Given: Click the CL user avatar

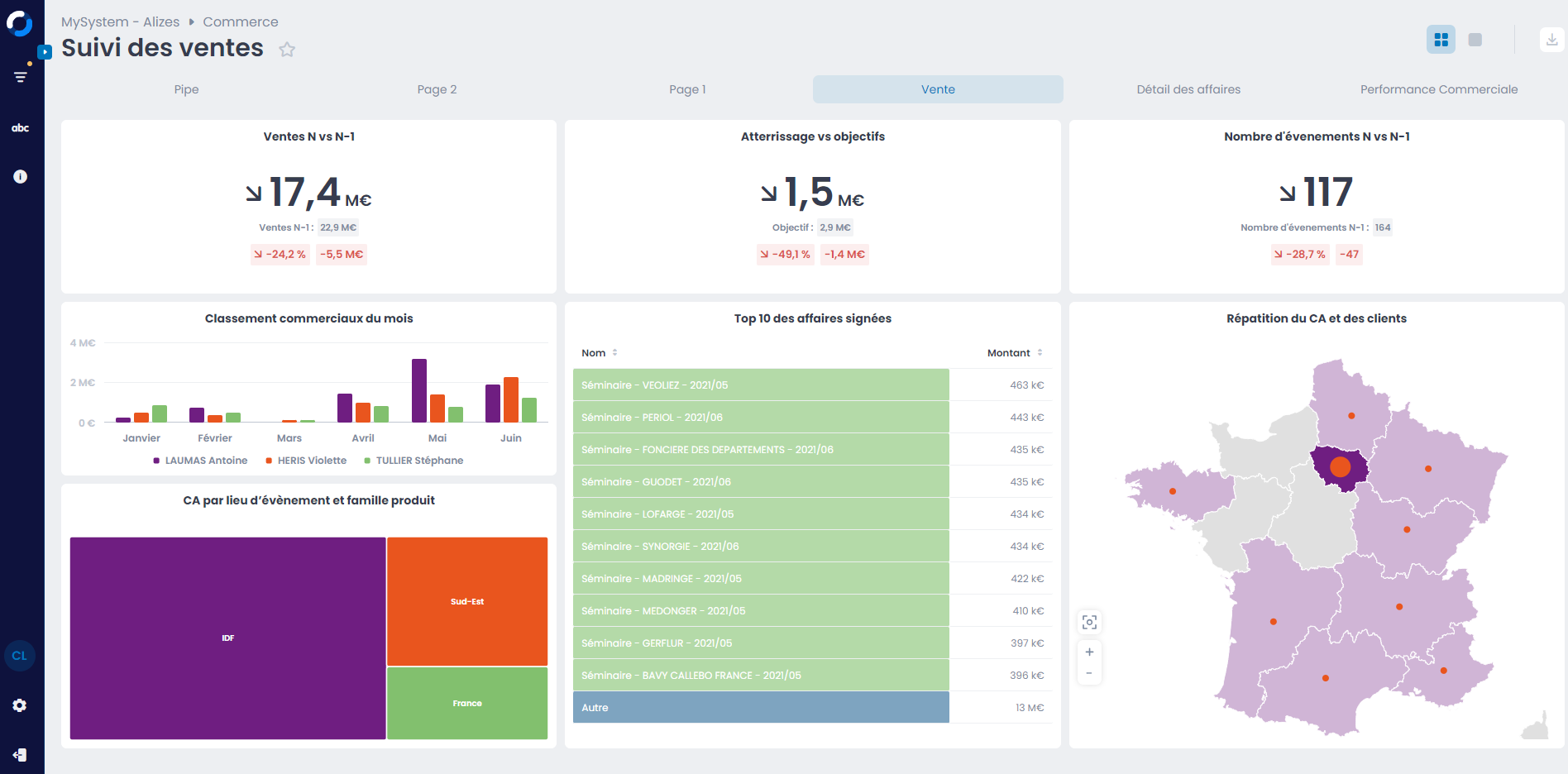Looking at the screenshot, I should (20, 656).
